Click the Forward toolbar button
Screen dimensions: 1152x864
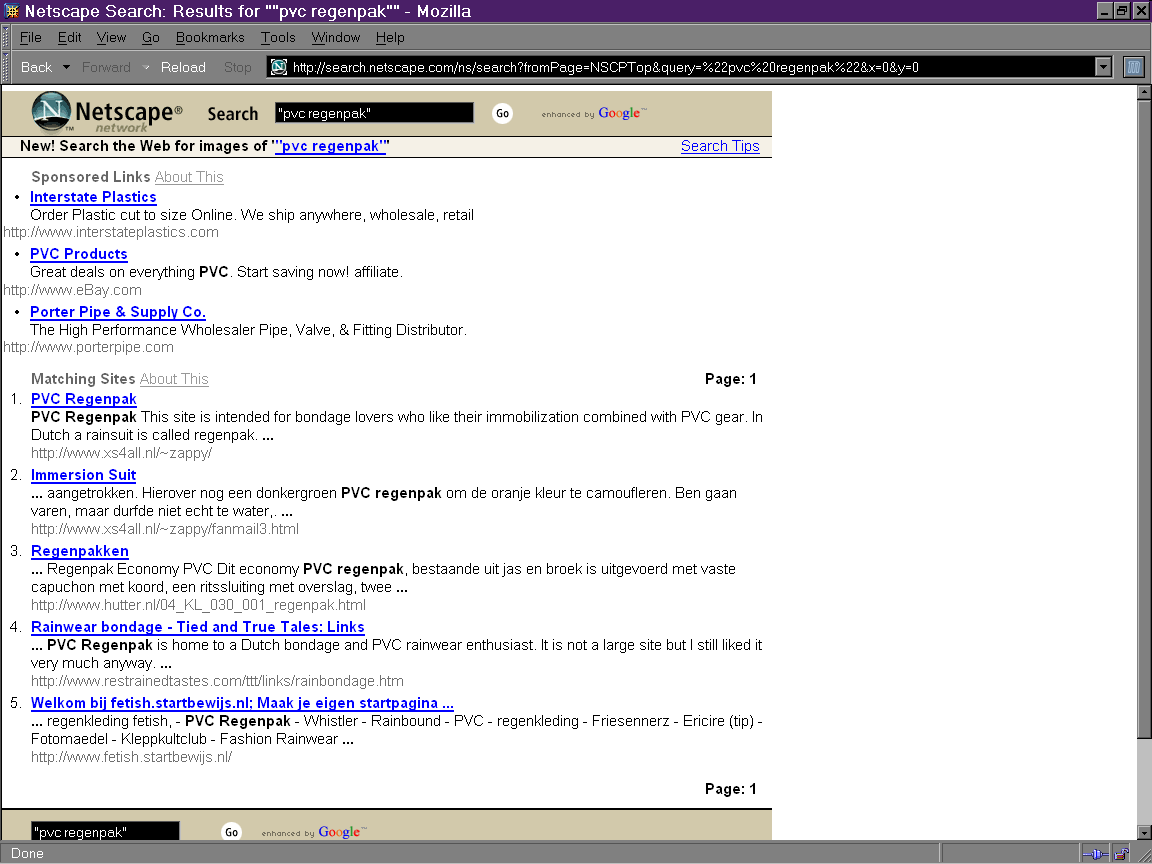point(106,67)
